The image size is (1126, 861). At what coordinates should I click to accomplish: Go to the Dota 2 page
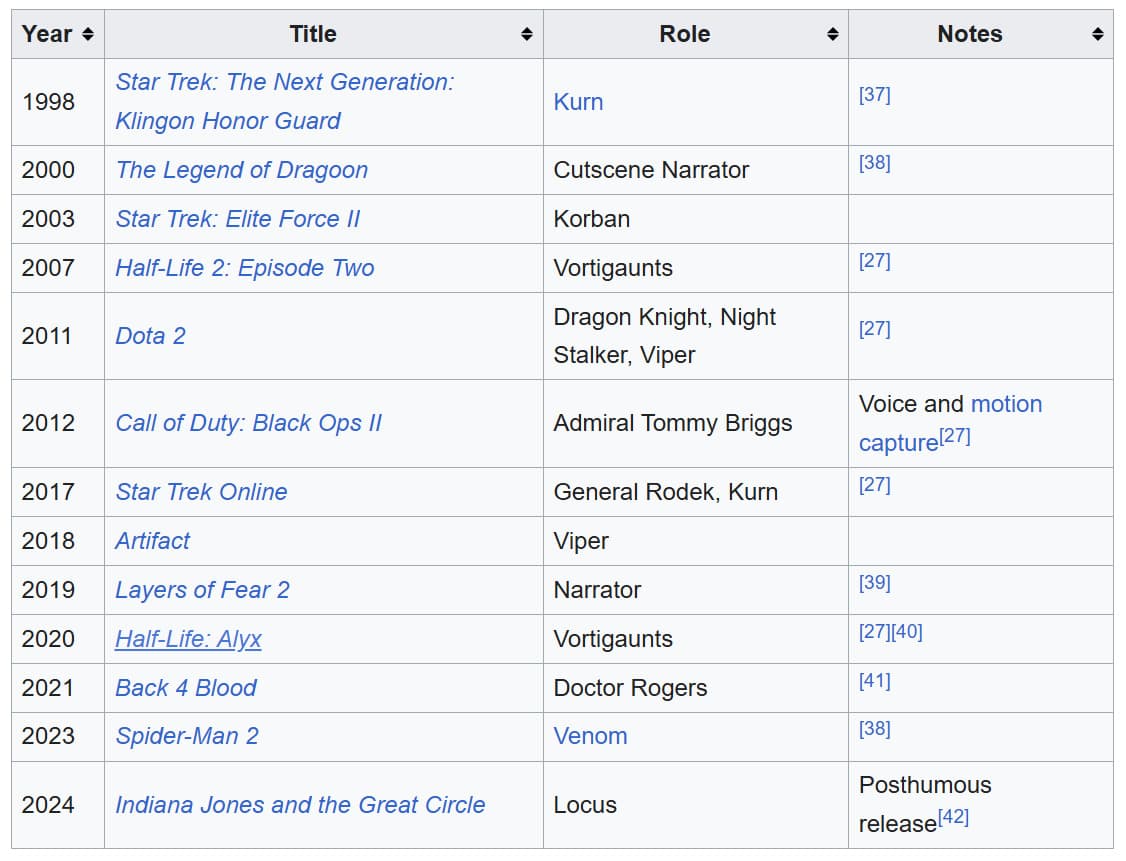[x=150, y=336]
